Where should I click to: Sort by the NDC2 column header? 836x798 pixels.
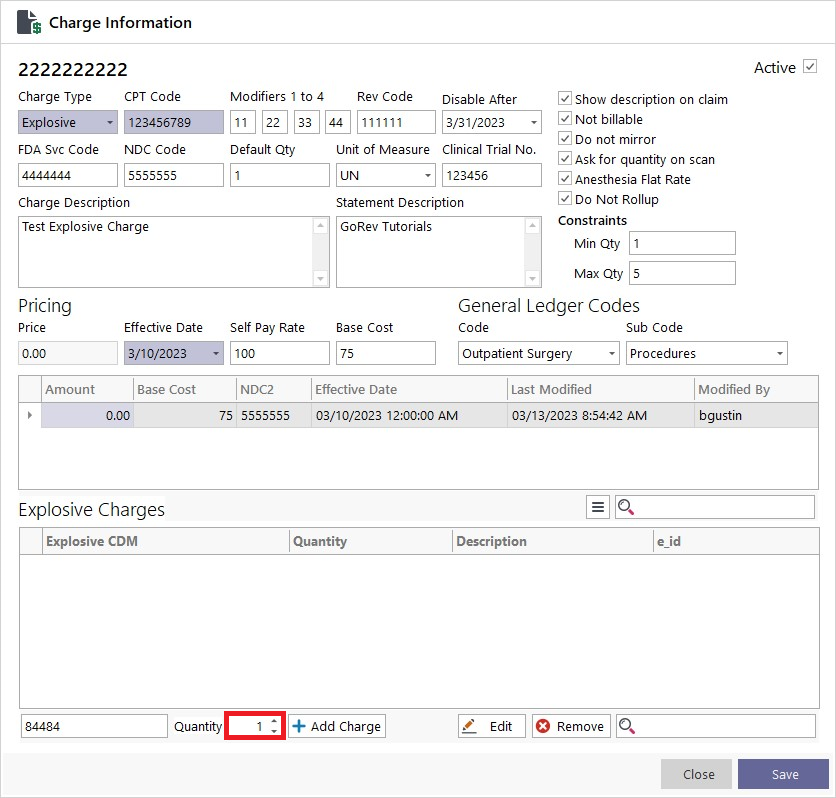pos(274,389)
